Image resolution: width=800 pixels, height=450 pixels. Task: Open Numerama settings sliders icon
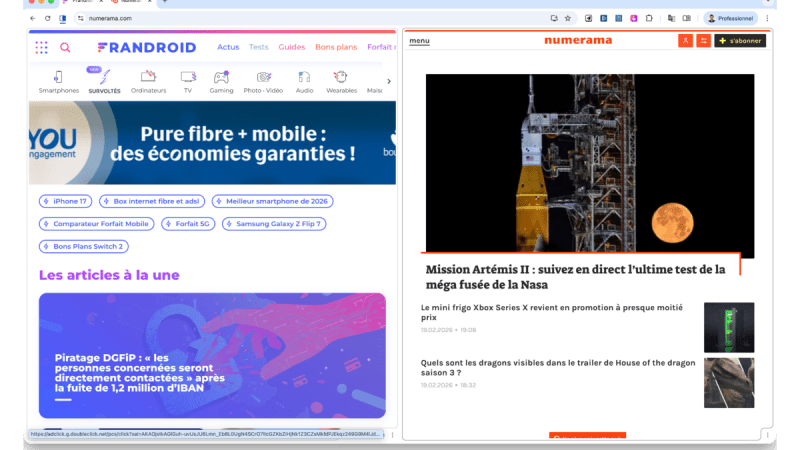click(704, 41)
